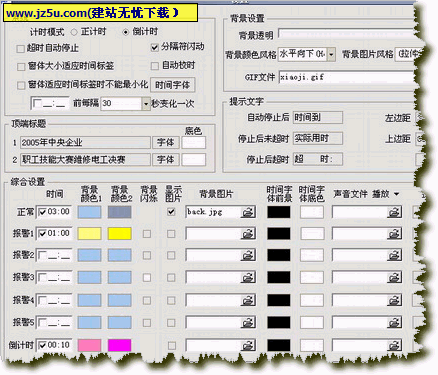Browse background image for 报警5 row
The width and height of the screenshot is (438, 375).
[x=248, y=322]
